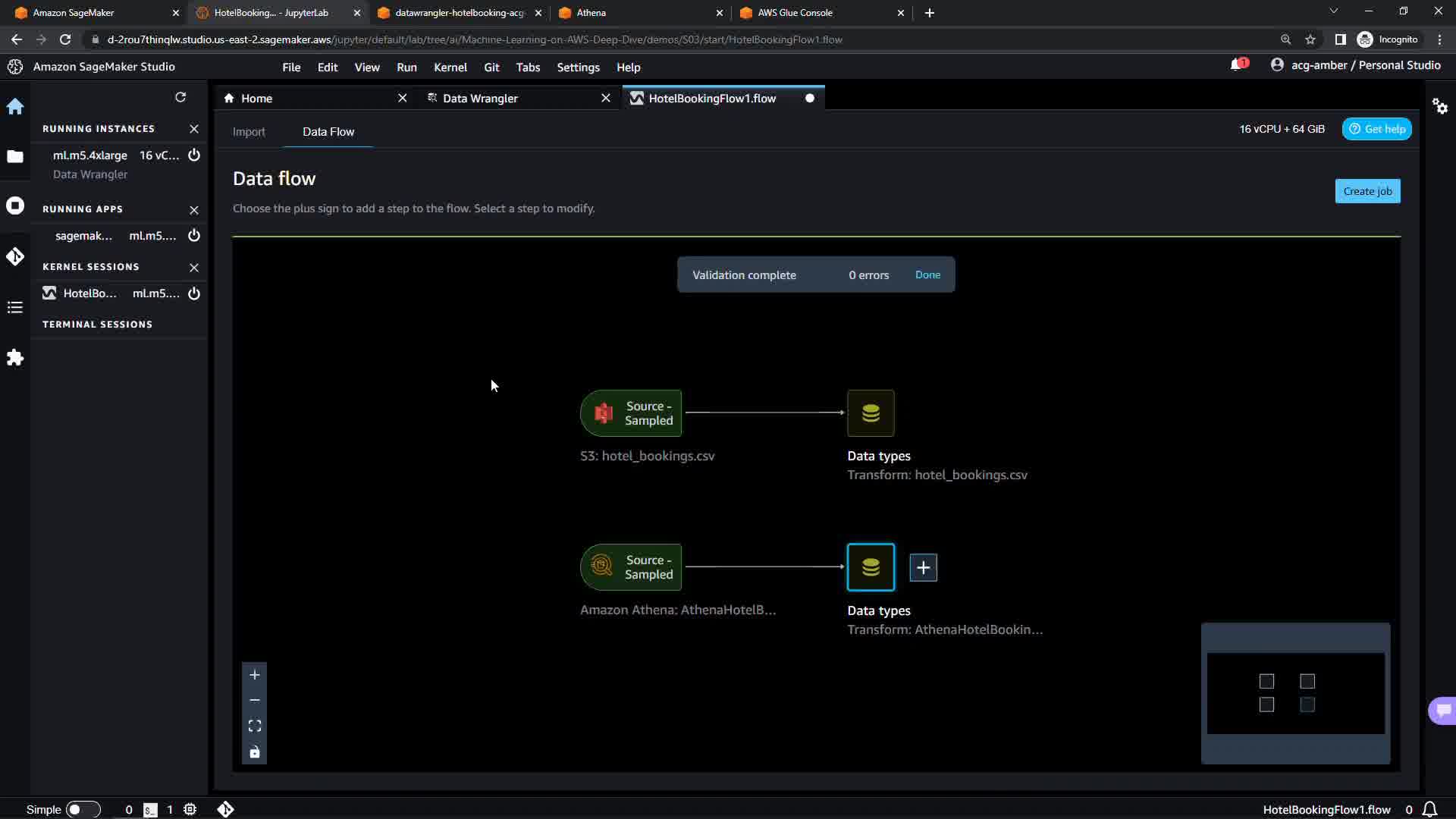This screenshot has height=819, width=1456.
Task: Click the fit view canvas icon
Action: pos(255,726)
